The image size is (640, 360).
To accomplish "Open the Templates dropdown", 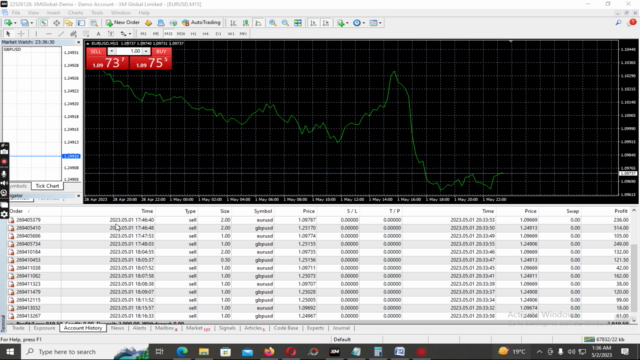I will pos(375,23).
